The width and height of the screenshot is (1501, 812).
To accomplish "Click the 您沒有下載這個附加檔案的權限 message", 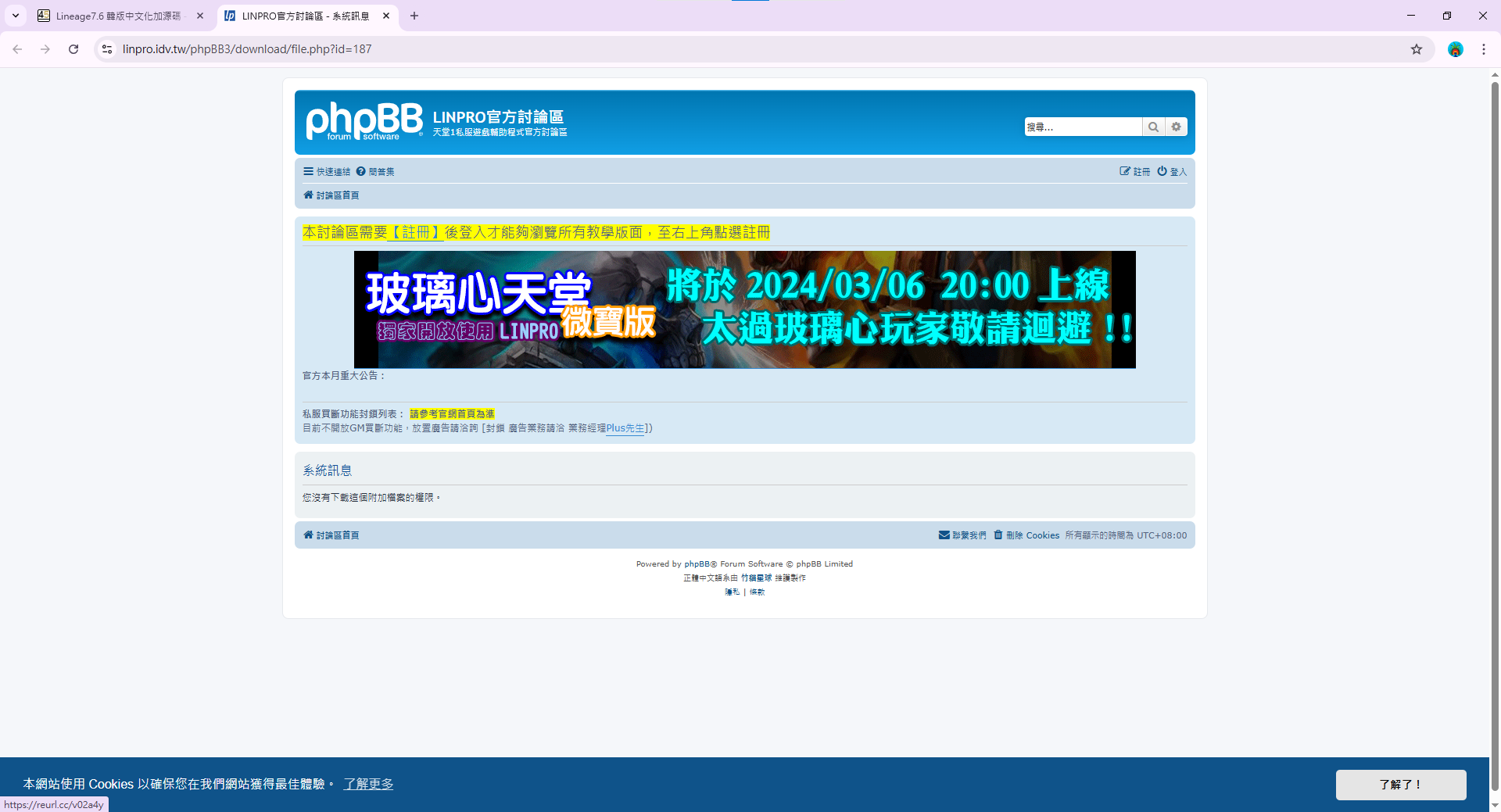I will (x=371, y=498).
